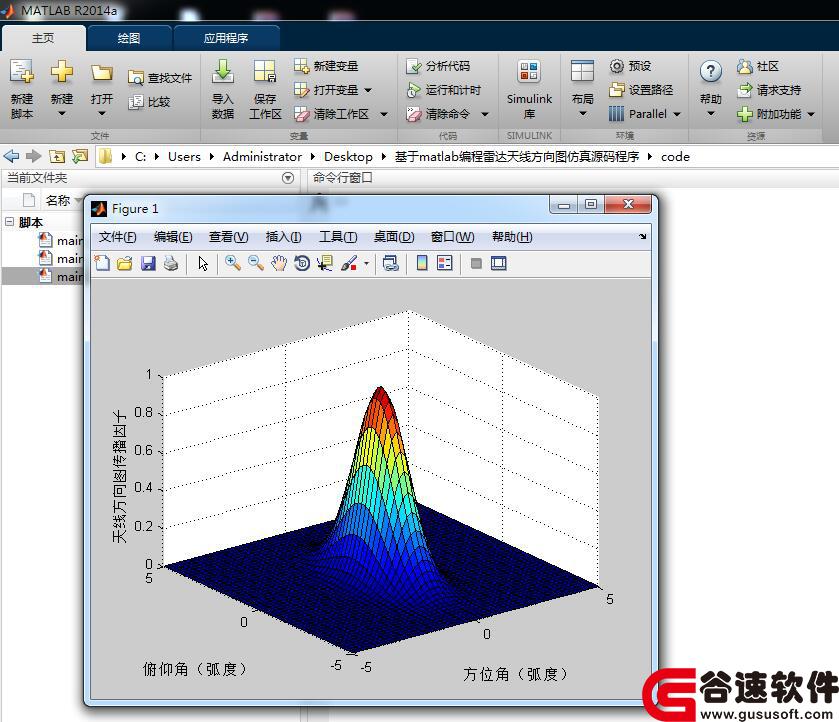
Task: Click Administrator in the folder path
Action: (262, 157)
